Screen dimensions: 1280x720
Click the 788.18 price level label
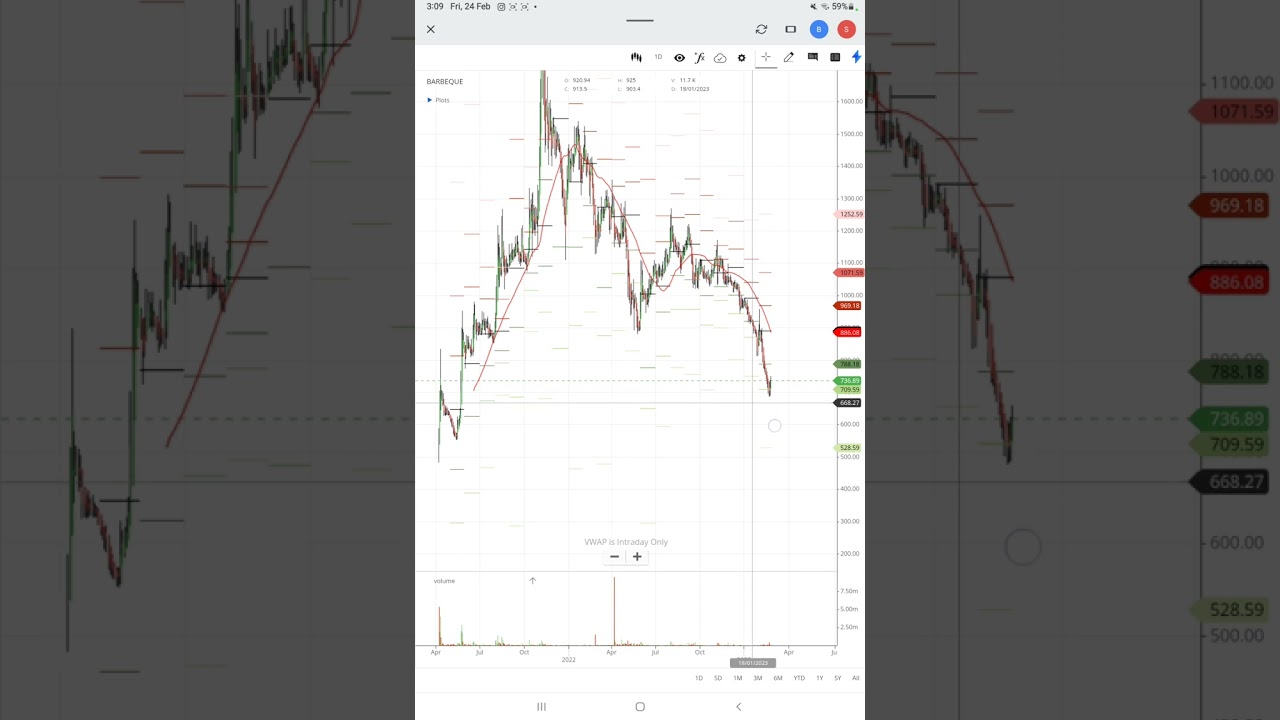[848, 364]
